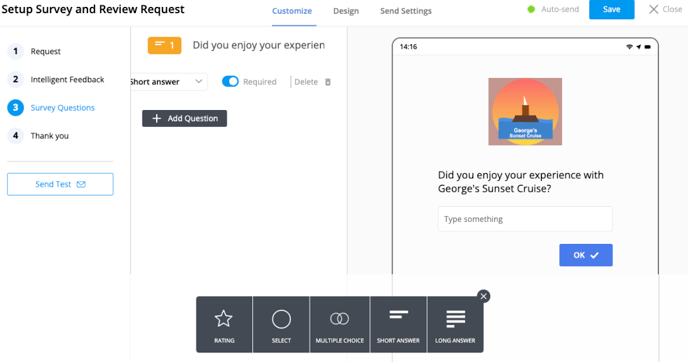This screenshot has height=362, width=688.
Task: Click the Type something preview input
Action: click(525, 219)
